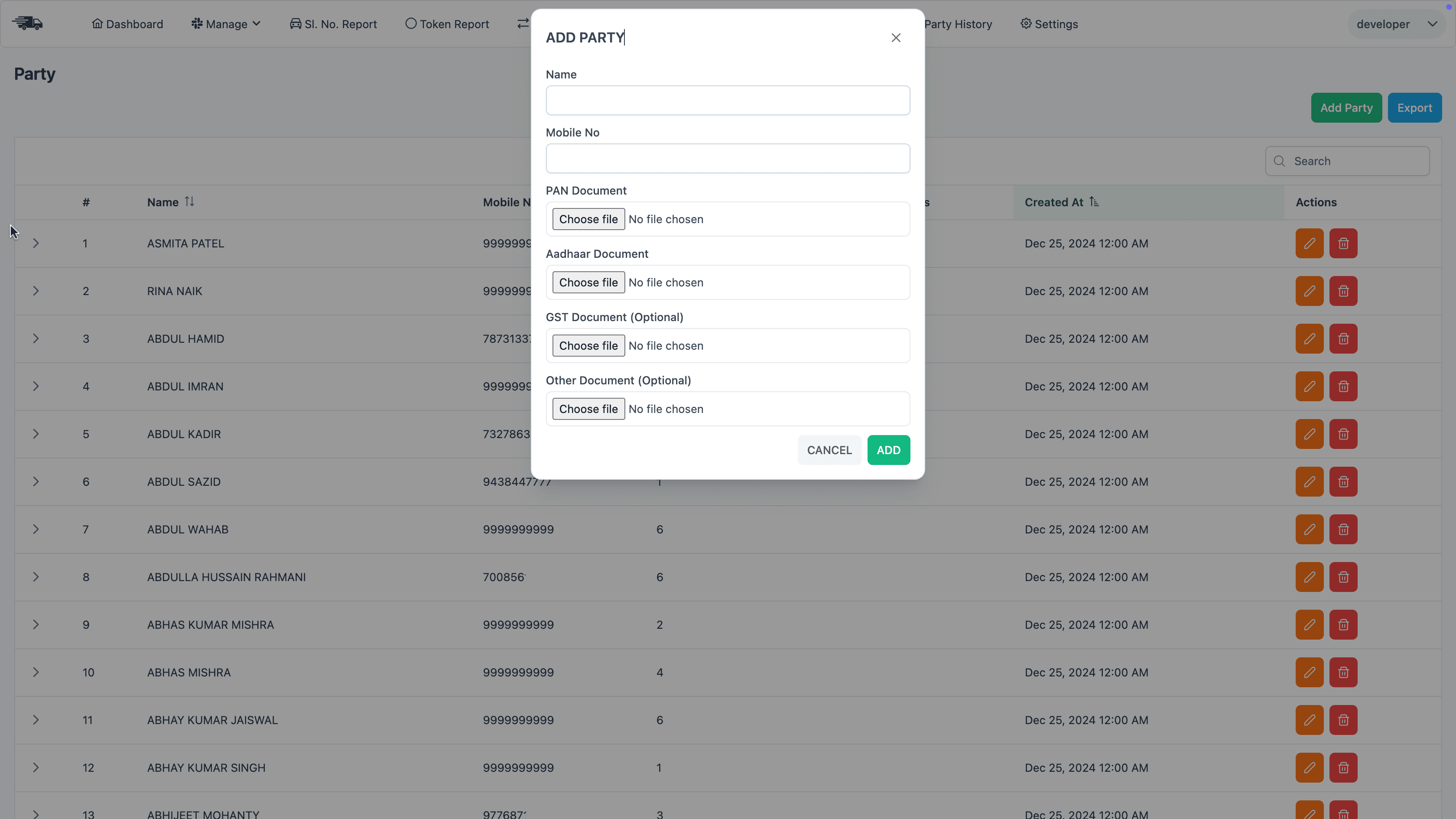Click the edit pencil icon for ABDUL WAHAB
Image resolution: width=1456 pixels, height=819 pixels.
coord(1309,530)
